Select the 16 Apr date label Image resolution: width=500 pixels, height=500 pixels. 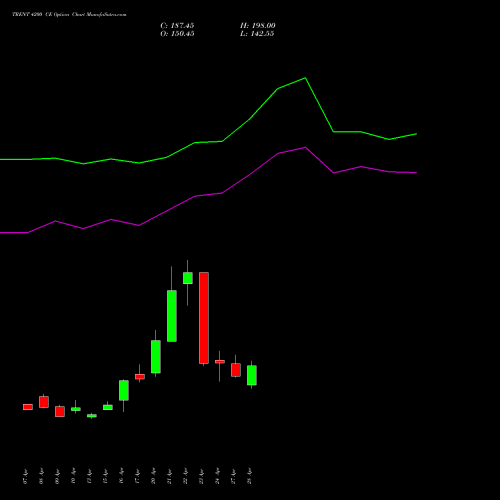pyautogui.click(x=121, y=476)
